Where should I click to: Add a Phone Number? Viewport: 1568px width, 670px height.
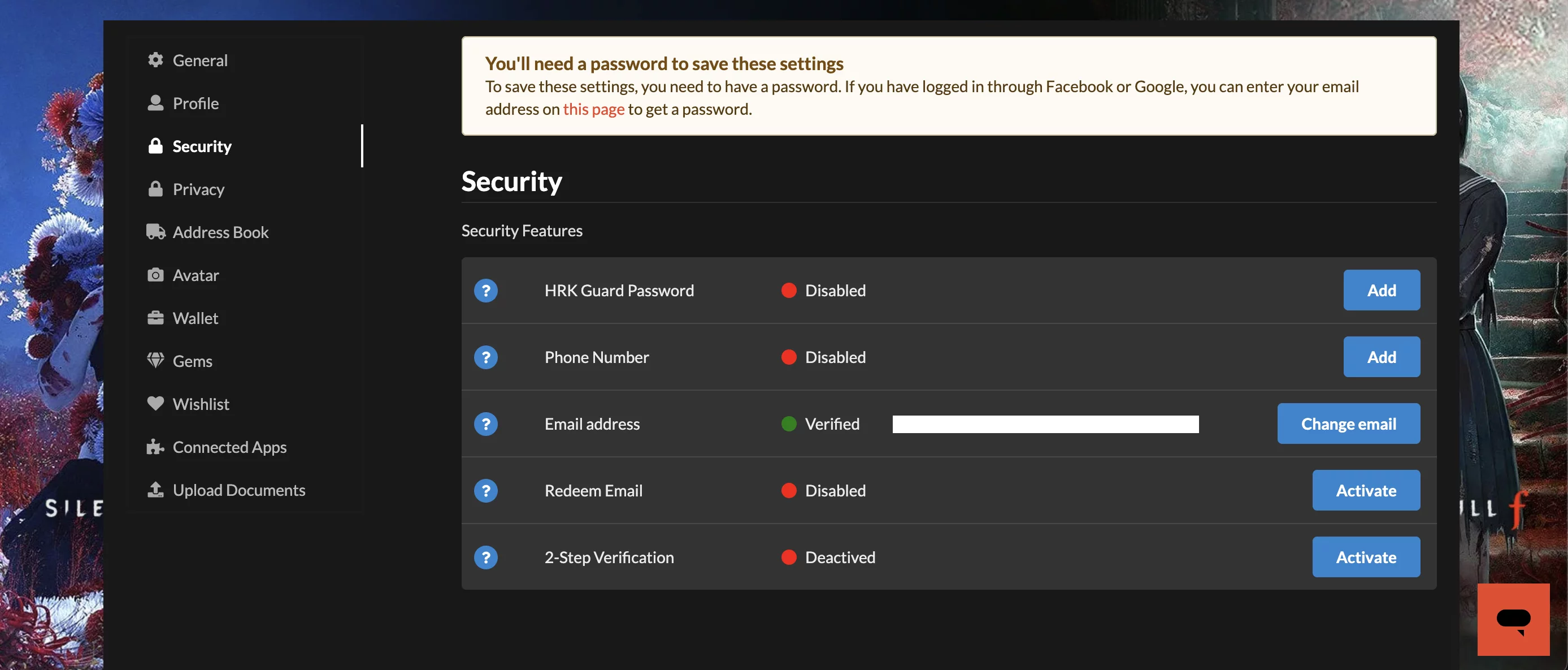(x=1380, y=357)
